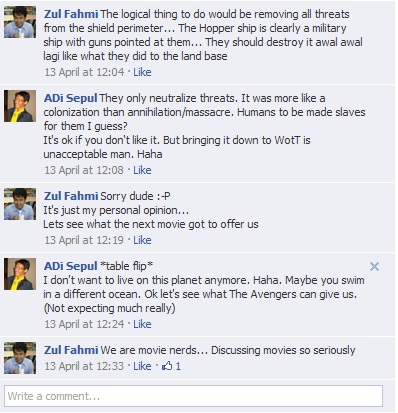Open Zul Fahmi's name on the Sorry dude comment
The width and height of the screenshot is (398, 413).
click(71, 196)
